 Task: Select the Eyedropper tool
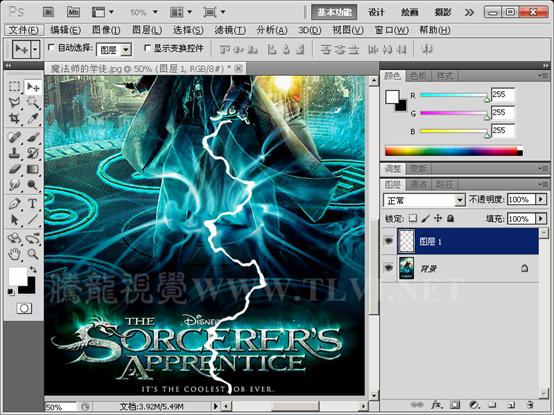pos(33,118)
